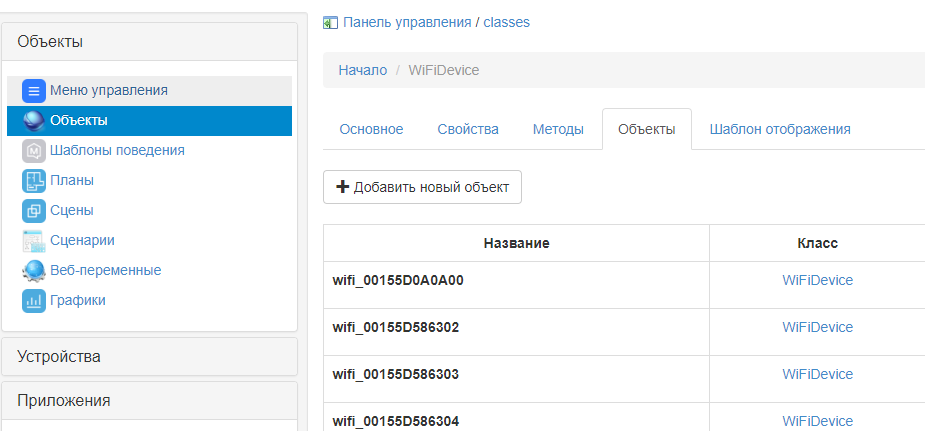Click the Сцены icon in sidebar
Screen dimensions: 925x431
coord(34,211)
